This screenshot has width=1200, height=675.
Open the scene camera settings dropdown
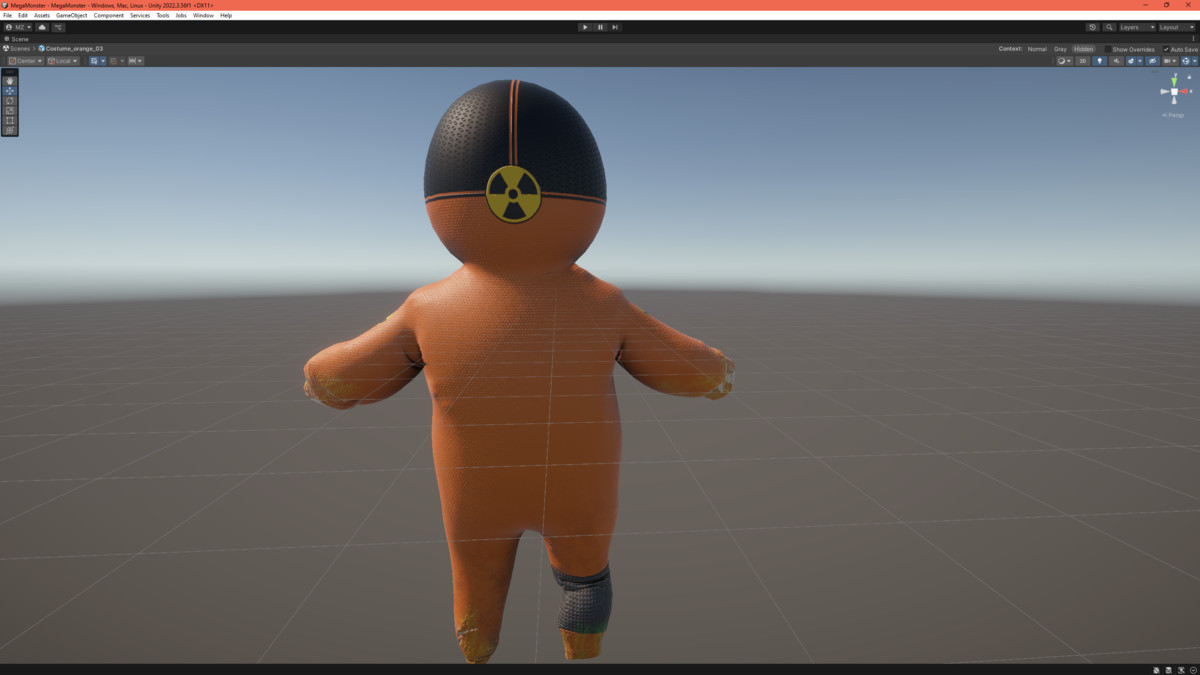[1170, 61]
